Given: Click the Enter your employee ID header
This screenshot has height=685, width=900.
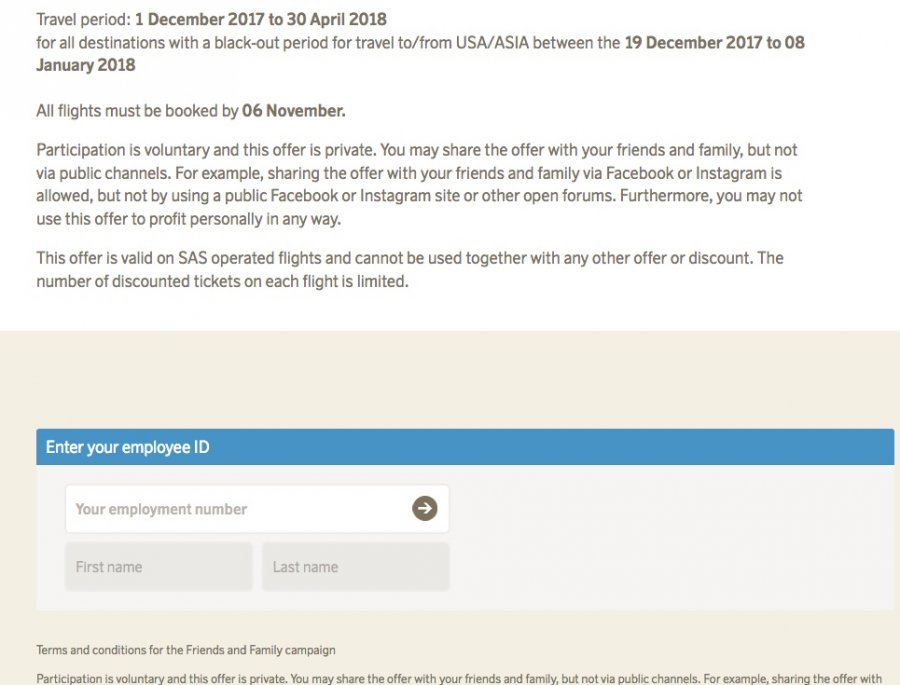Looking at the screenshot, I should [128, 447].
